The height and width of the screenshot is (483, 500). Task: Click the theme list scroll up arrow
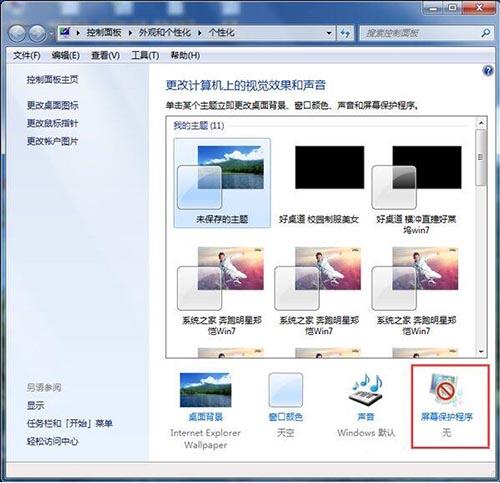(x=481, y=123)
